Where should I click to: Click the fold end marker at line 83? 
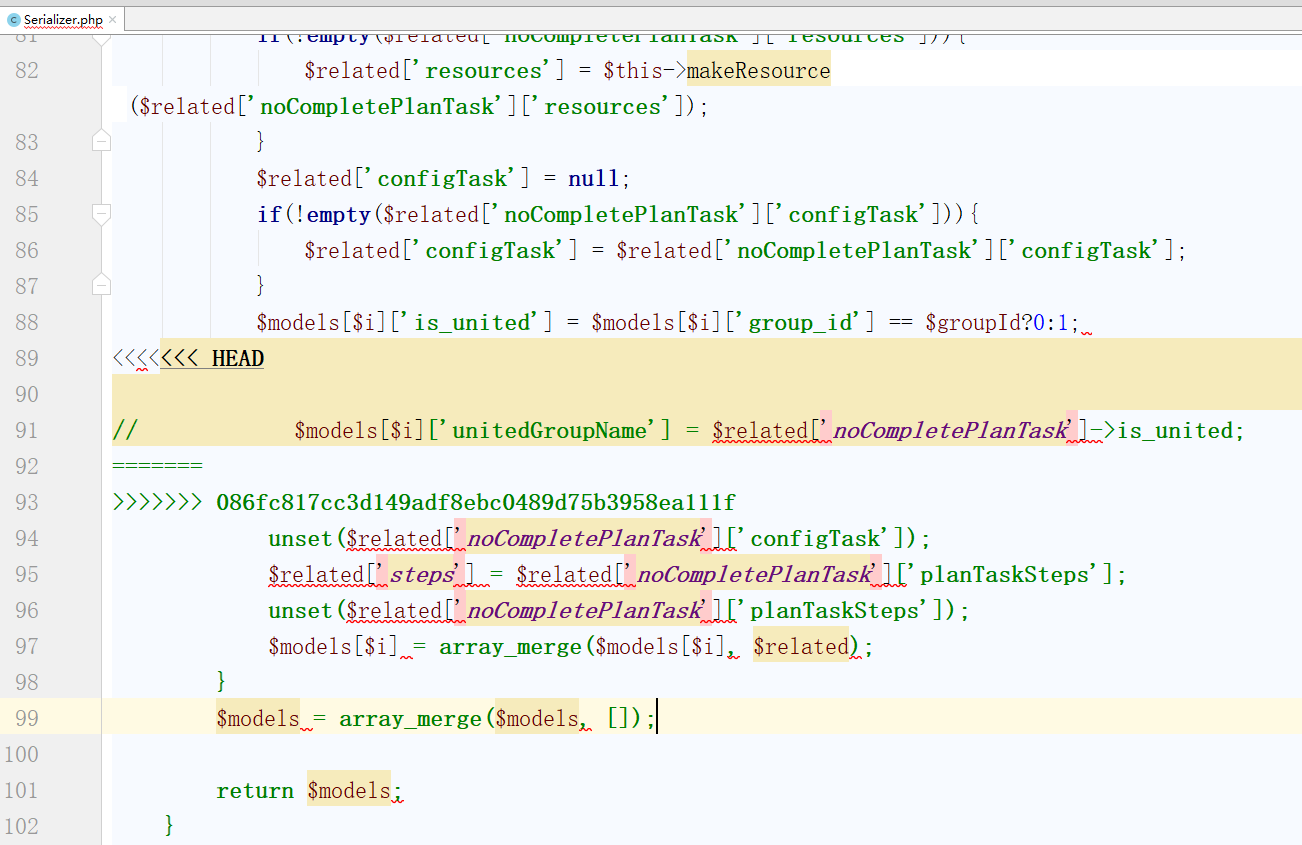coord(101,142)
